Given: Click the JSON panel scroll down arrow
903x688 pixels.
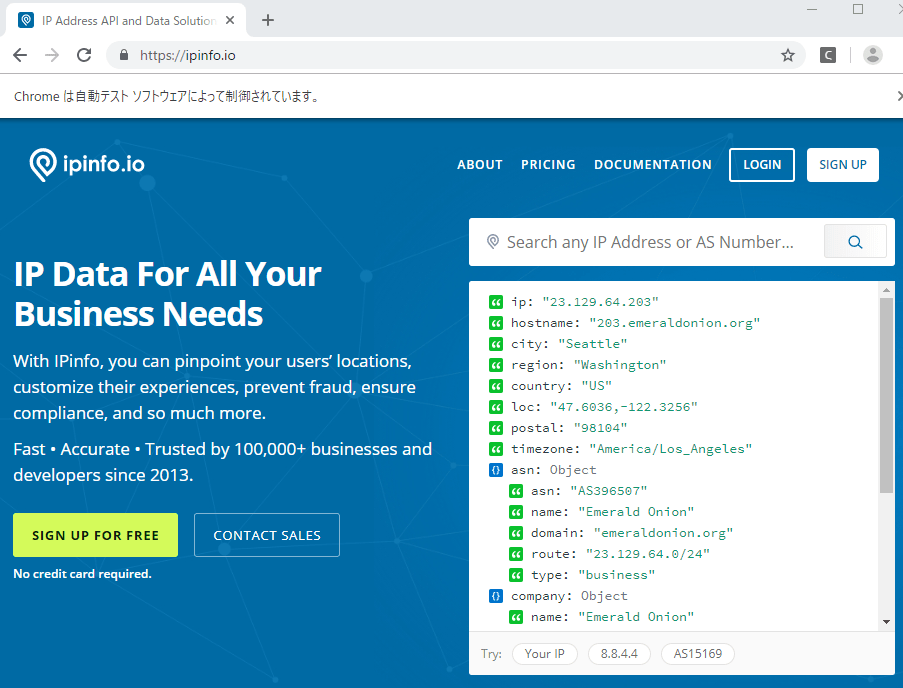Looking at the screenshot, I should (x=886, y=622).
